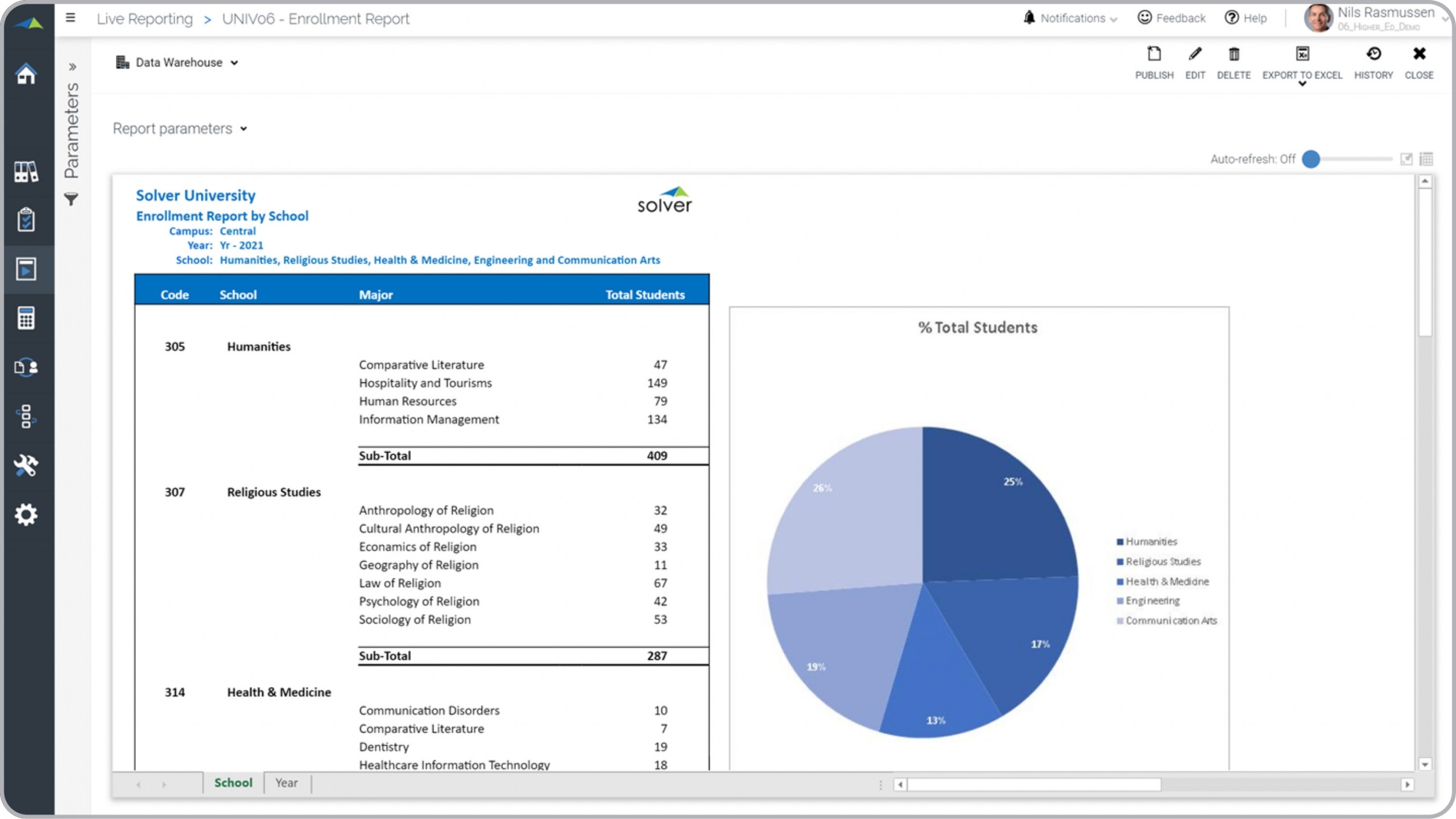Switch to the Year sheet tab

point(287,783)
